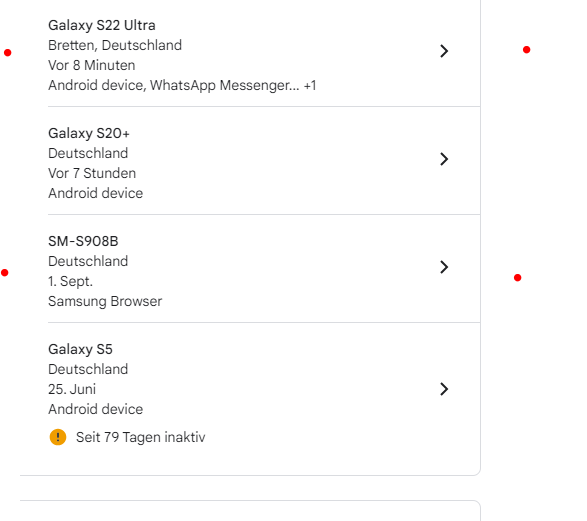Click the 'Bretten, Deutschland' location text
This screenshot has height=521, width=587.
pos(115,45)
